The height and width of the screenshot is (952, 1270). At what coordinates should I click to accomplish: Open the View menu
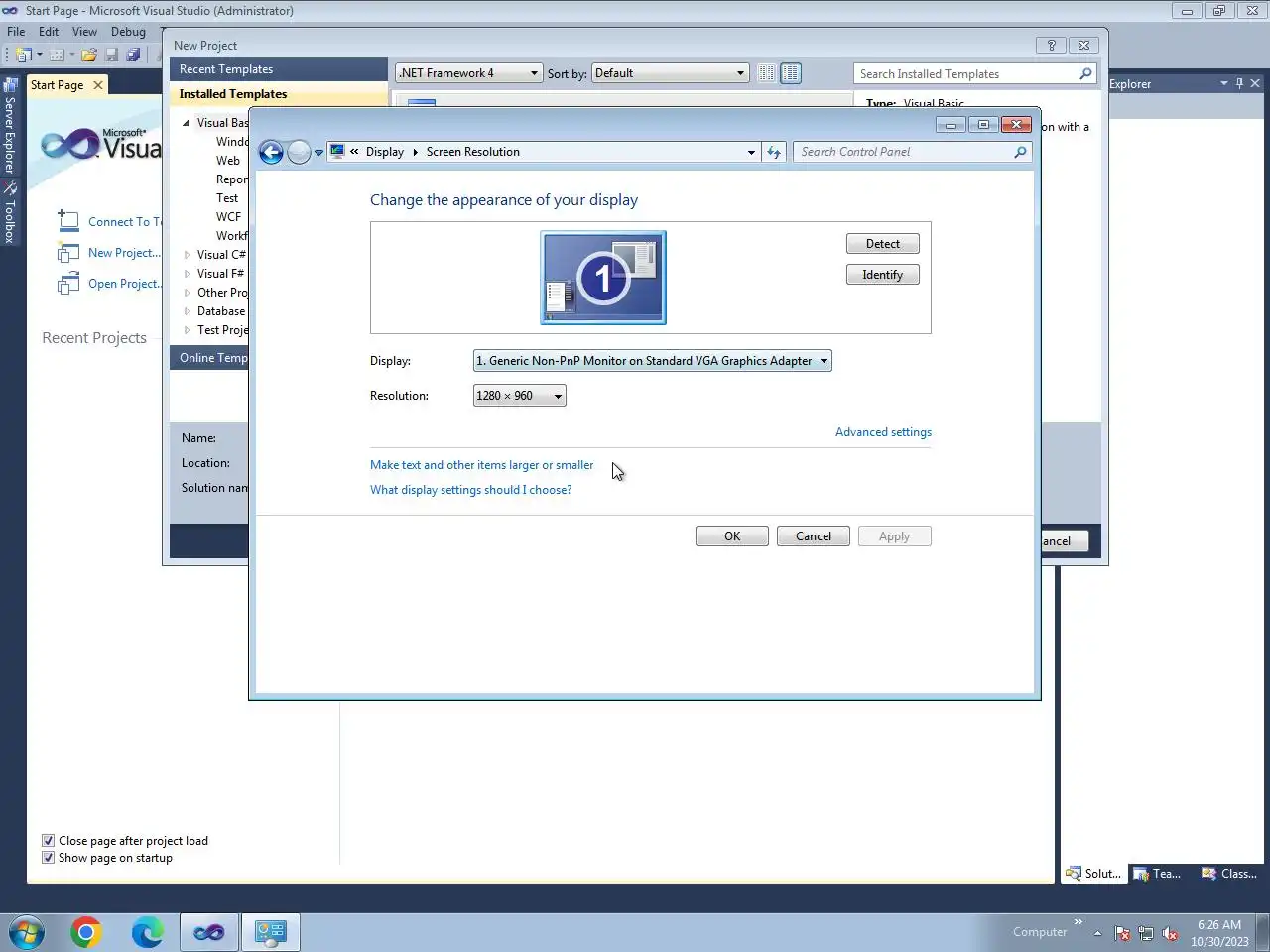click(x=84, y=32)
